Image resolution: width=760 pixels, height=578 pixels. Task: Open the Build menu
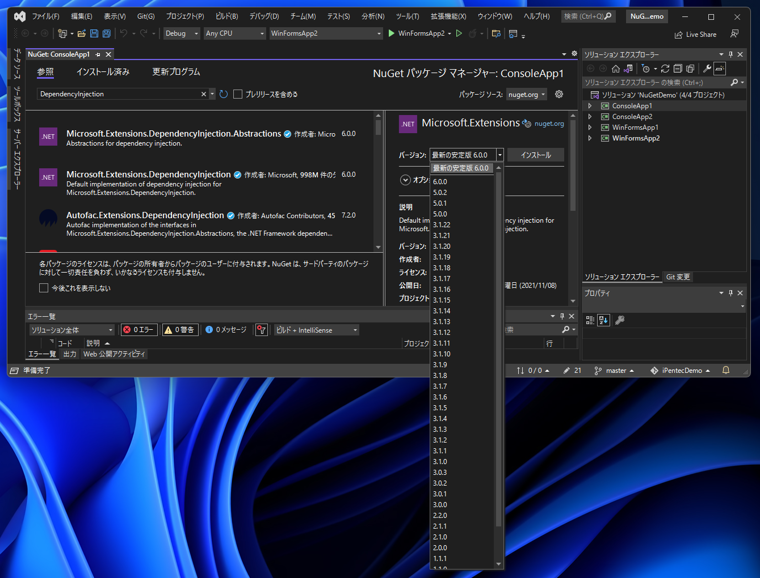coord(227,16)
